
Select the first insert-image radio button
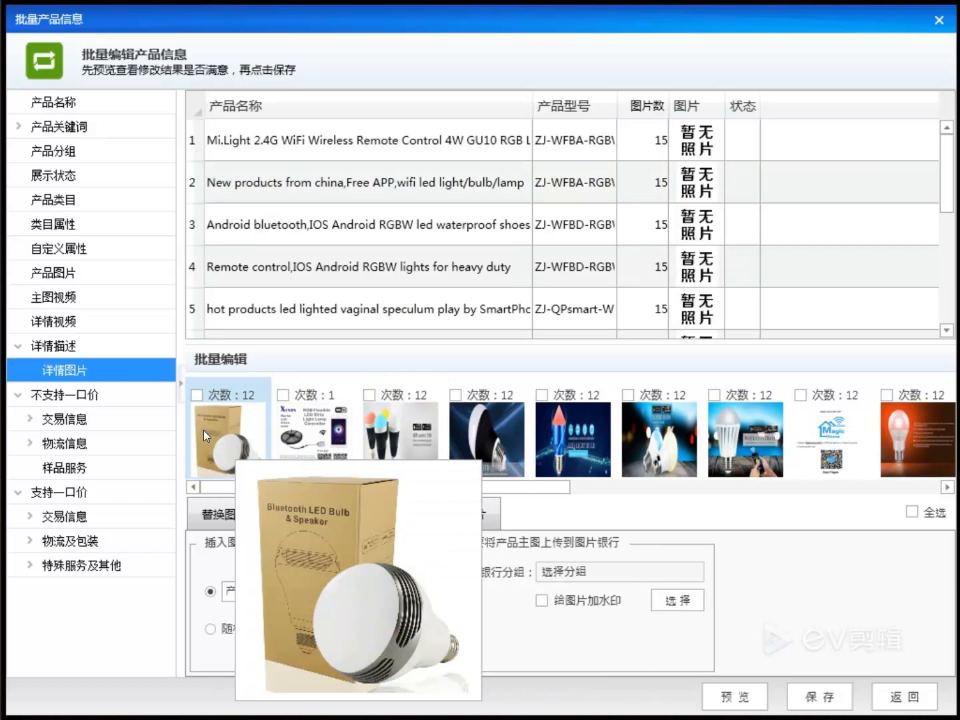click(x=210, y=591)
